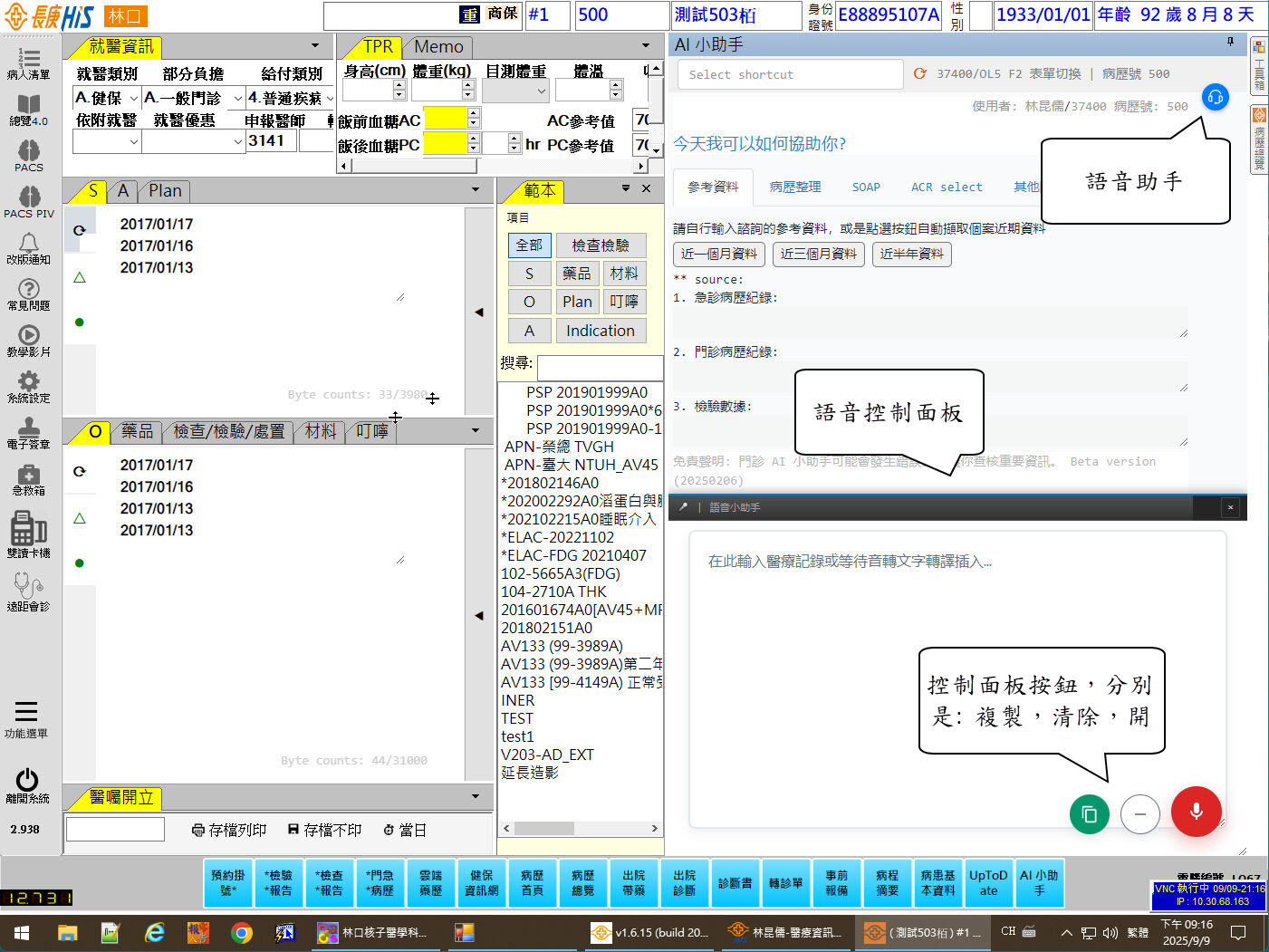Toggle the Indication filter button
Viewport: 1269px width, 952px height.
(600, 331)
